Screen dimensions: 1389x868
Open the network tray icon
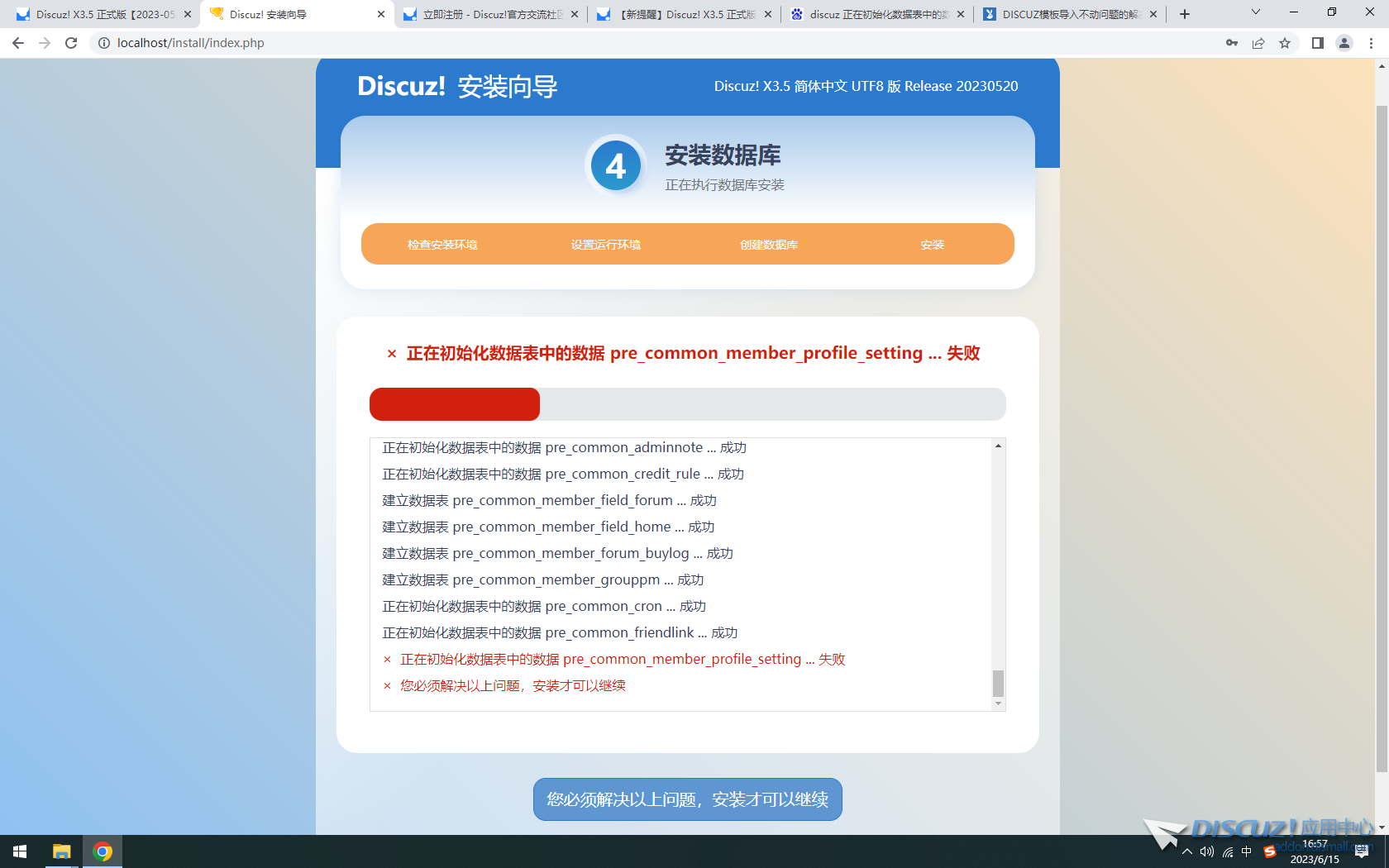pyautogui.click(x=1228, y=851)
